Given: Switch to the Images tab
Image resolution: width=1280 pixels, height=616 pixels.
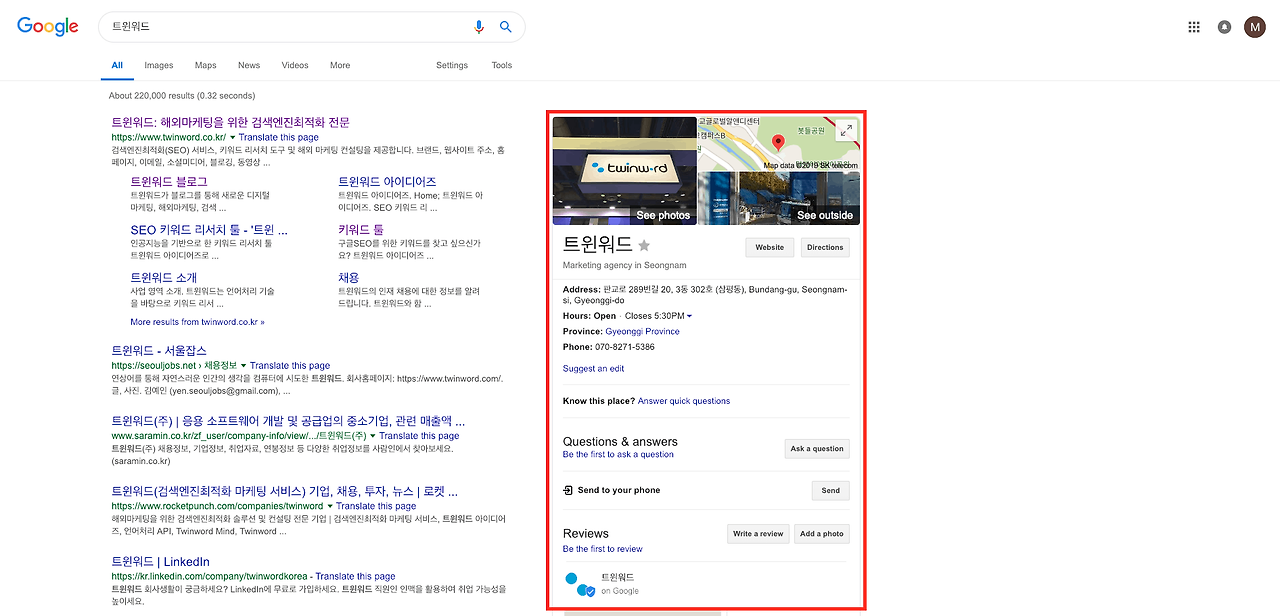Looking at the screenshot, I should coord(158,65).
